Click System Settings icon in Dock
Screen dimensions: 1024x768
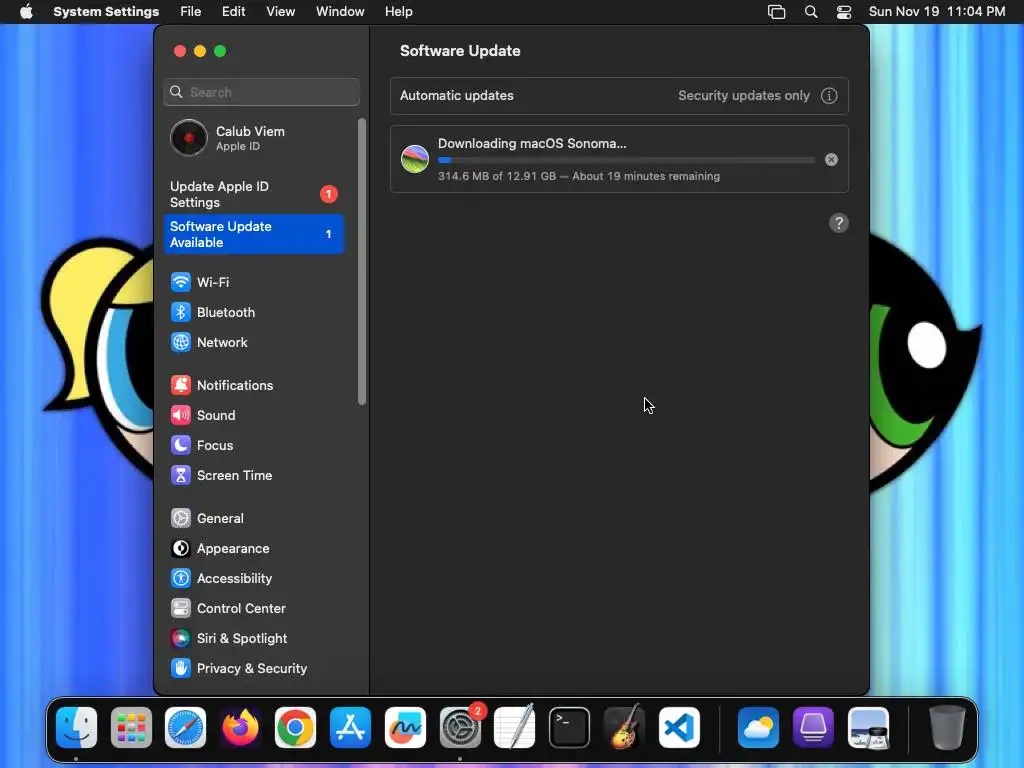tap(460, 728)
